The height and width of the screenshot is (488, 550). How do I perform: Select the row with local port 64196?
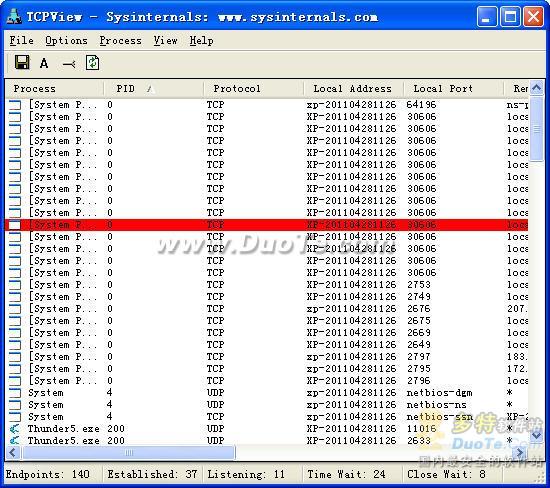267,105
